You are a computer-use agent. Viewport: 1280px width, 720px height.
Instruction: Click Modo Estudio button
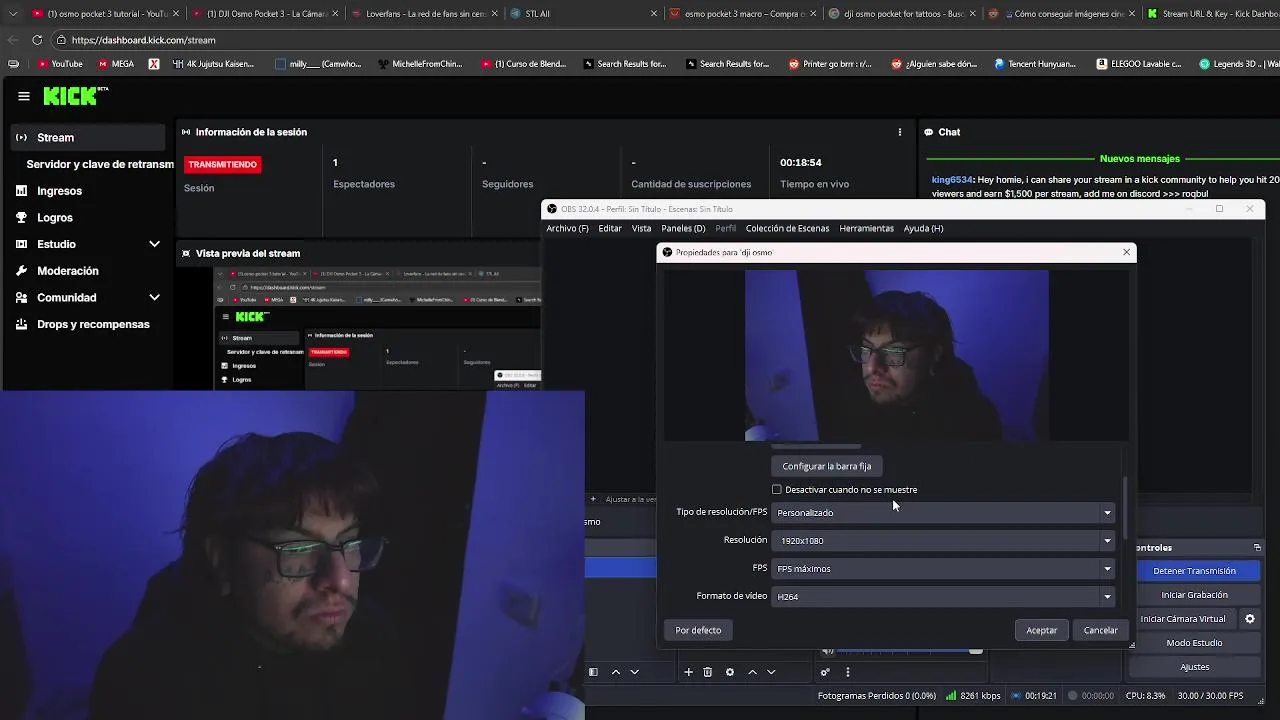[1194, 643]
